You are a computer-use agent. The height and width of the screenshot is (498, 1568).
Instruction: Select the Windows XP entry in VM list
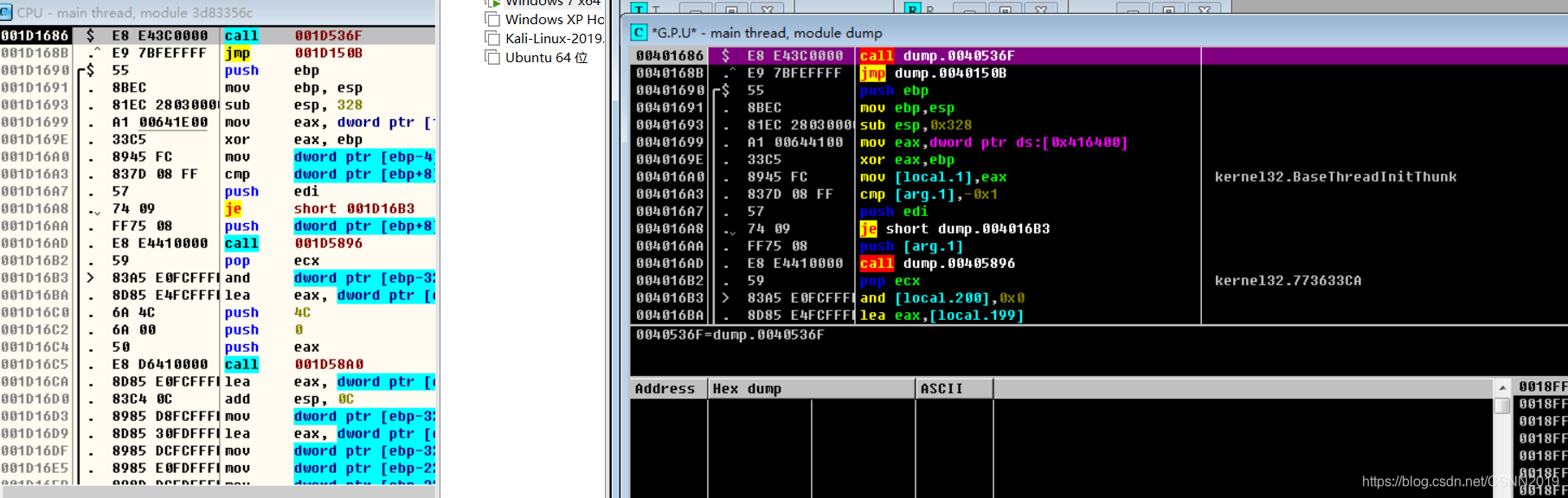tap(554, 20)
